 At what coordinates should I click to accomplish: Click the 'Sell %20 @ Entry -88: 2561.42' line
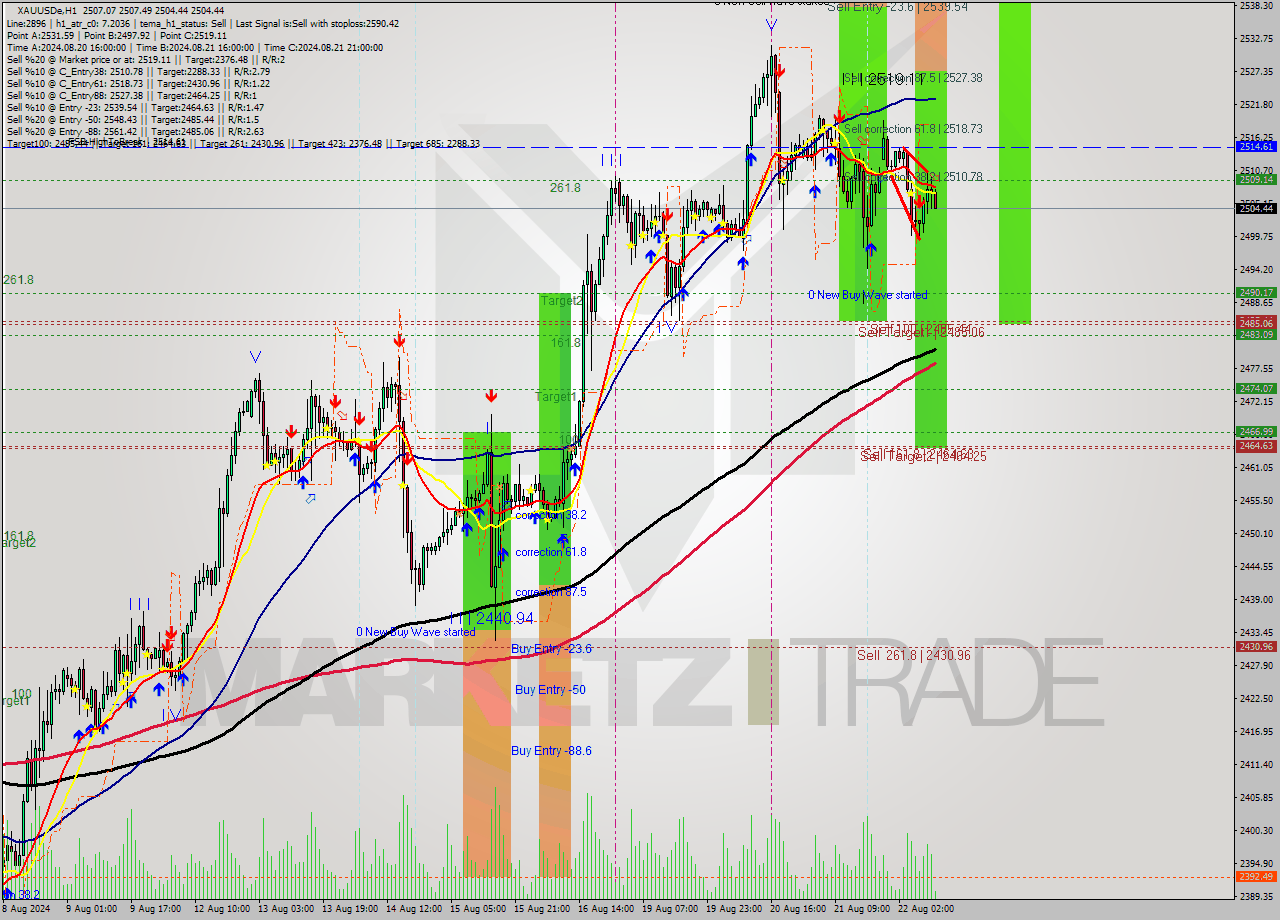coord(135,131)
